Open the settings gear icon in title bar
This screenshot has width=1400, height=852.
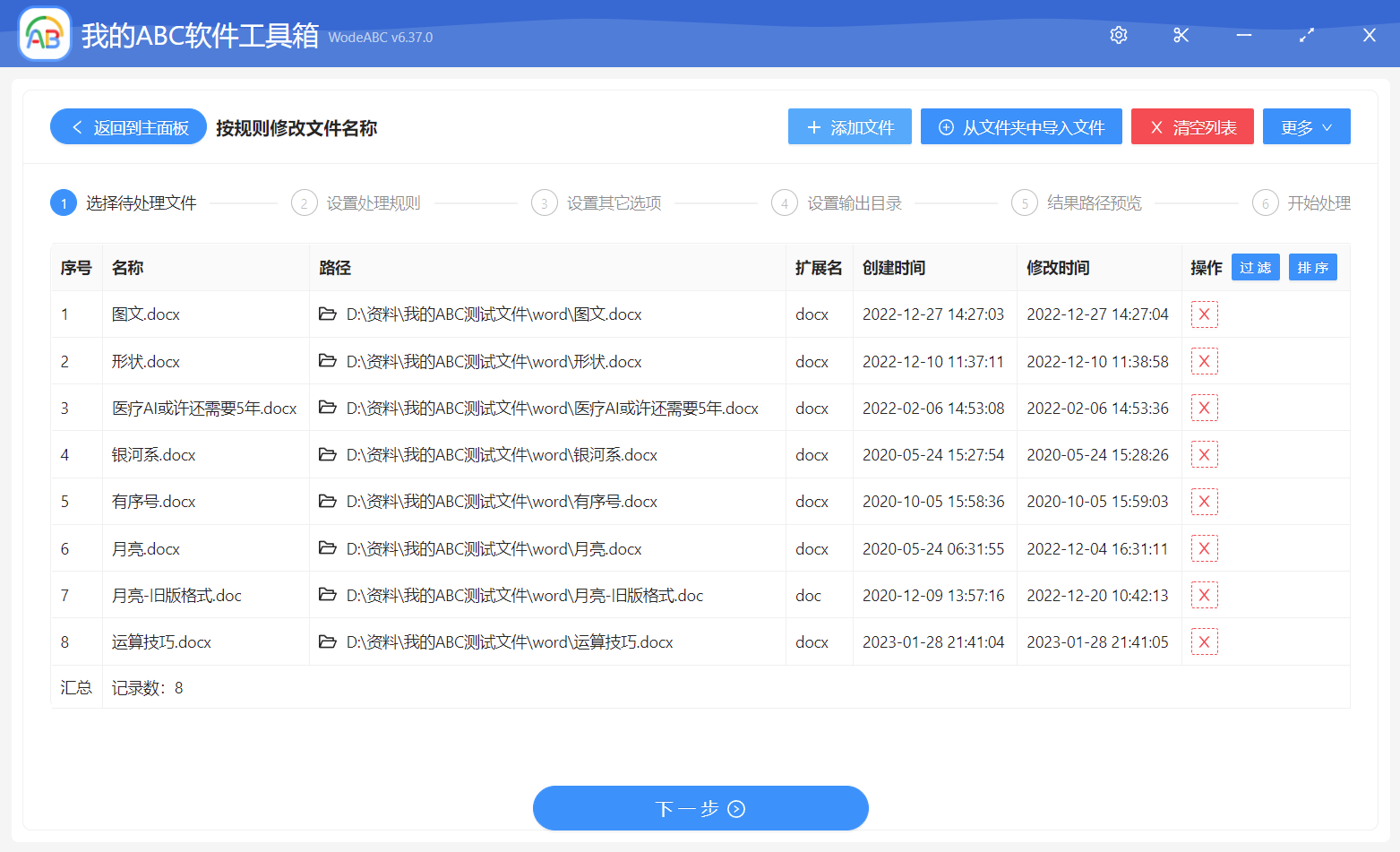(x=1118, y=35)
